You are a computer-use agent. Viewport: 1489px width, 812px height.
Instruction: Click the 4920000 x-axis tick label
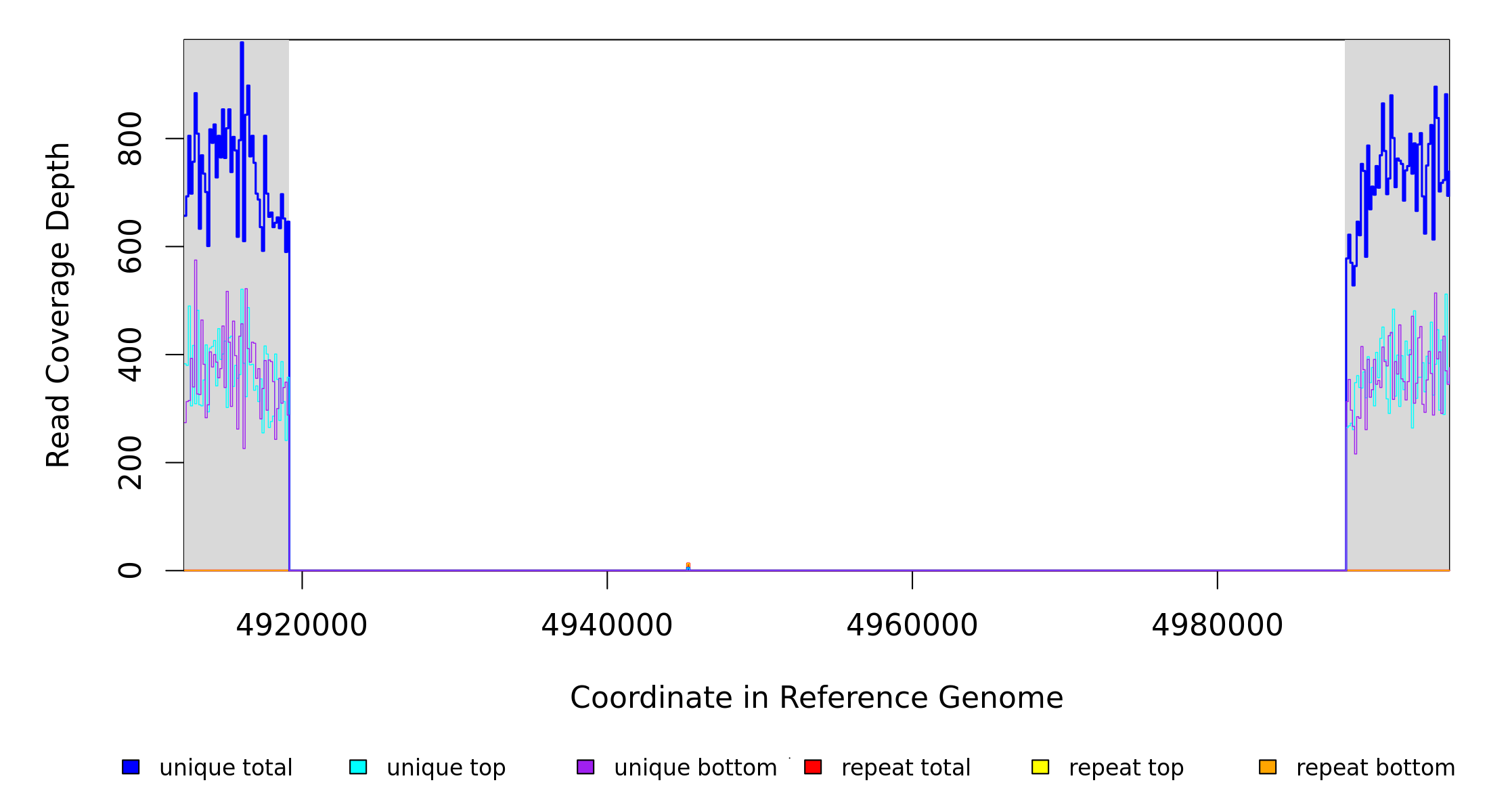click(302, 625)
